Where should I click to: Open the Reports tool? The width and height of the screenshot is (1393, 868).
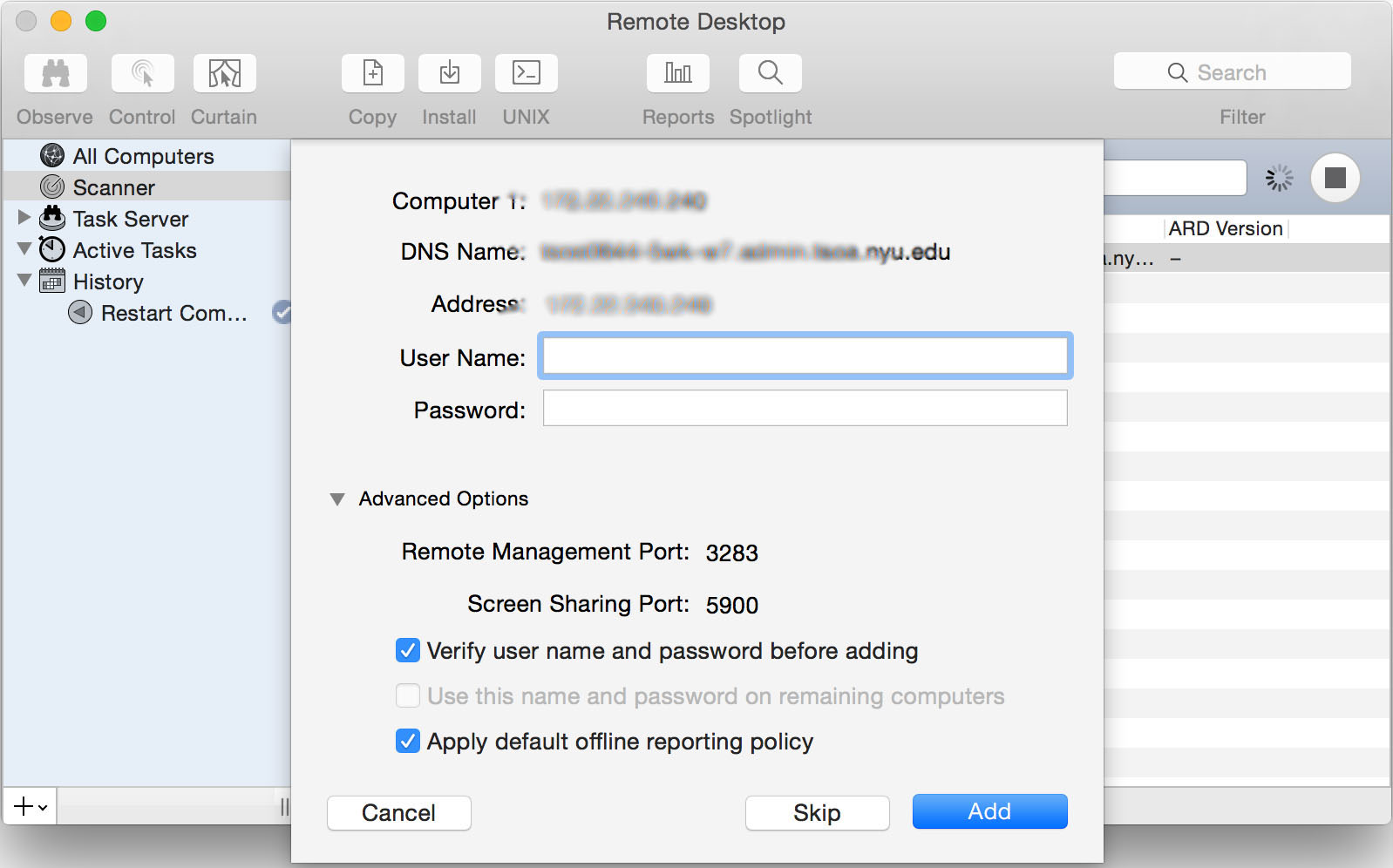click(677, 73)
